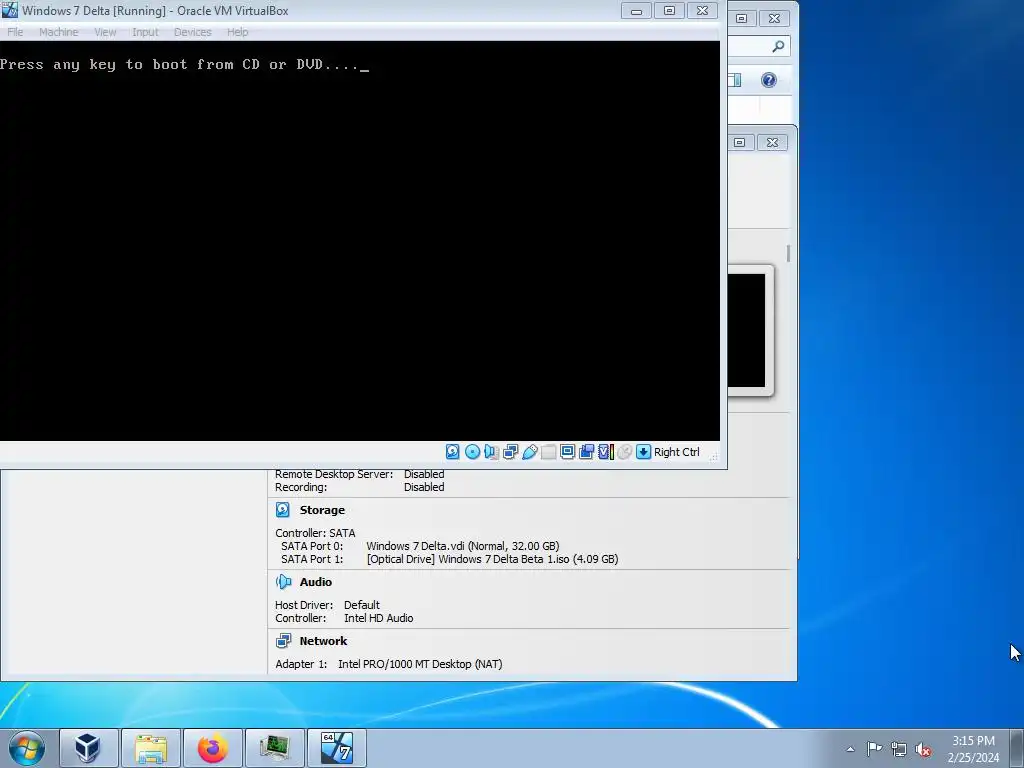Open help via the blue question mark icon
This screenshot has width=1024, height=768.
pos(769,80)
